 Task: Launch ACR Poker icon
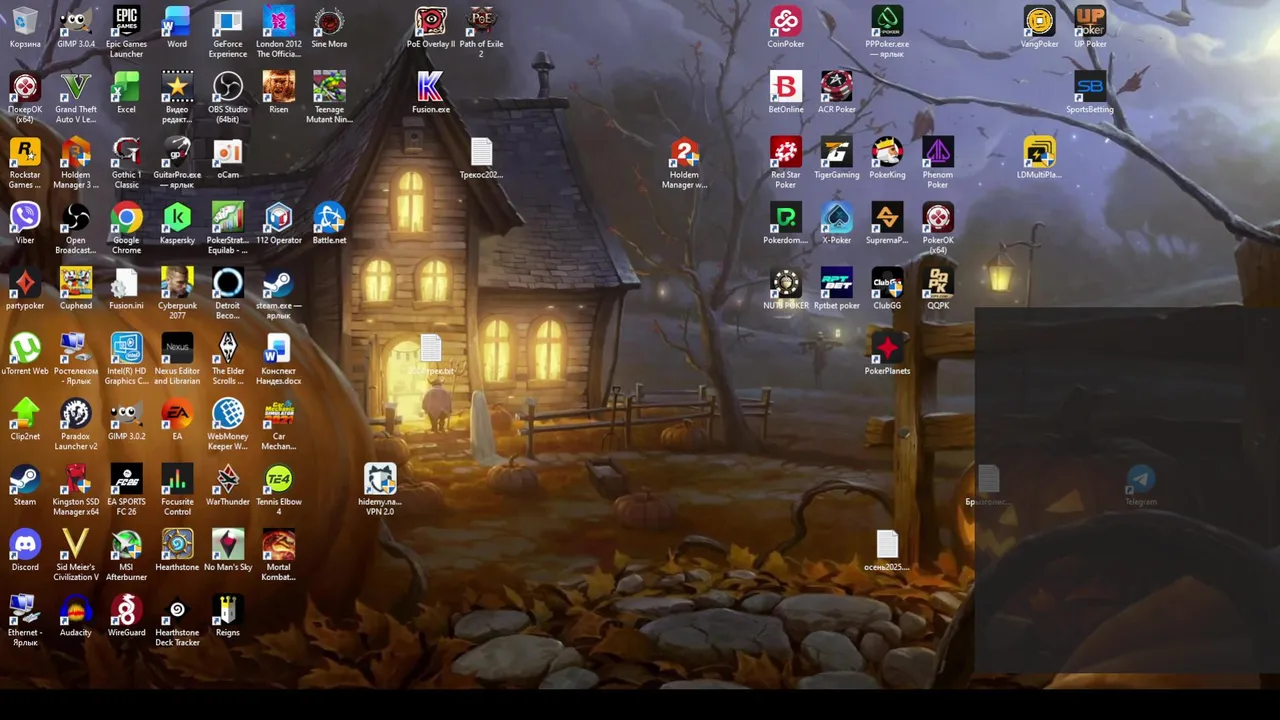[x=837, y=93]
